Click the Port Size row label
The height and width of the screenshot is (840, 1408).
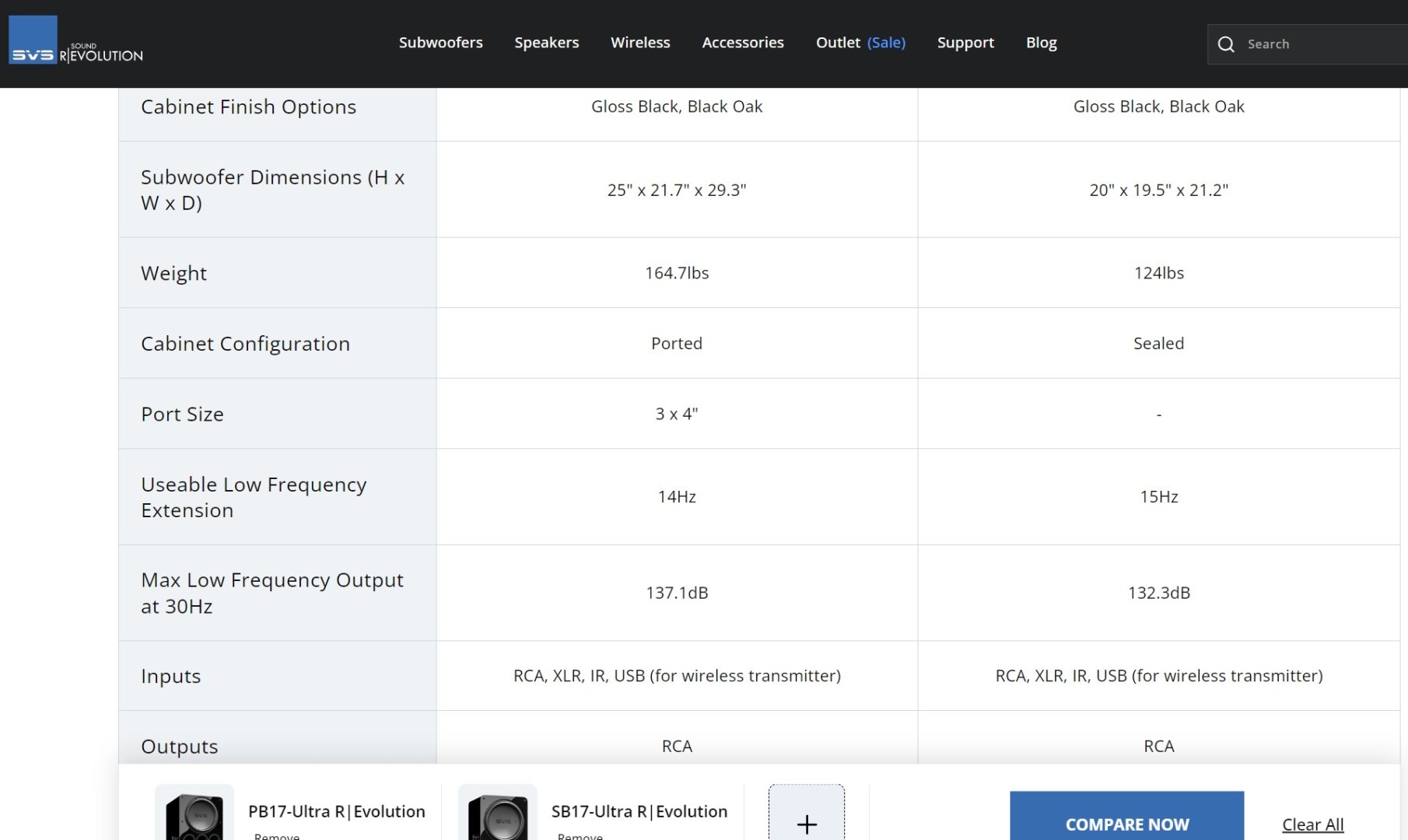[x=183, y=415]
